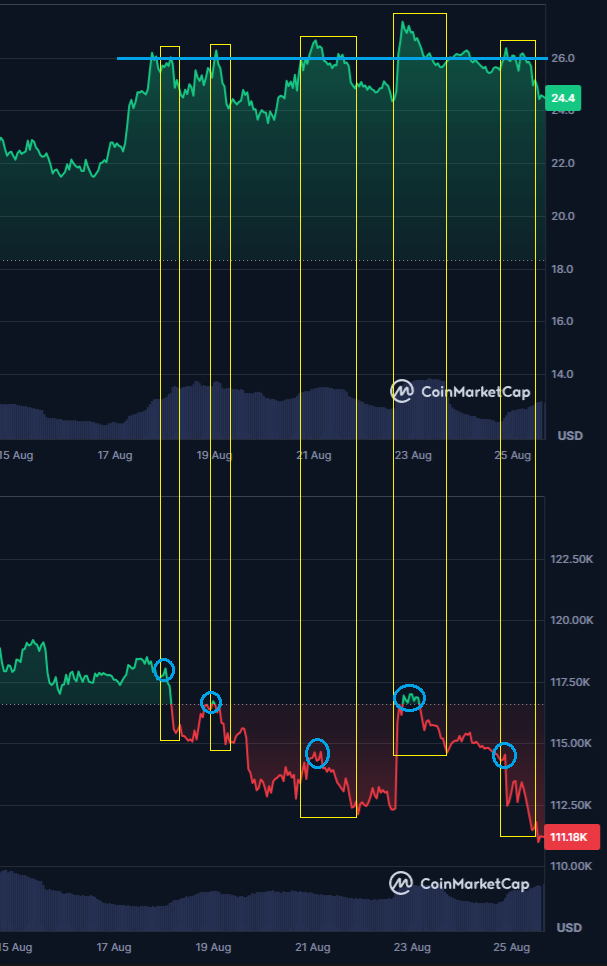
Task: Select 17 Aug date on the 111.18K chart
Action: pyautogui.click(x=114, y=947)
